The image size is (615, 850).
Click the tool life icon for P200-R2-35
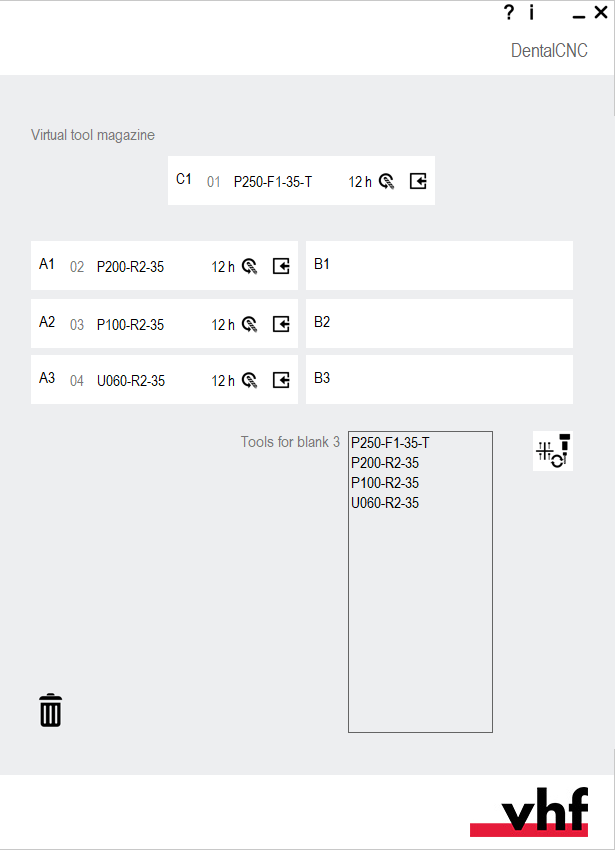[250, 267]
